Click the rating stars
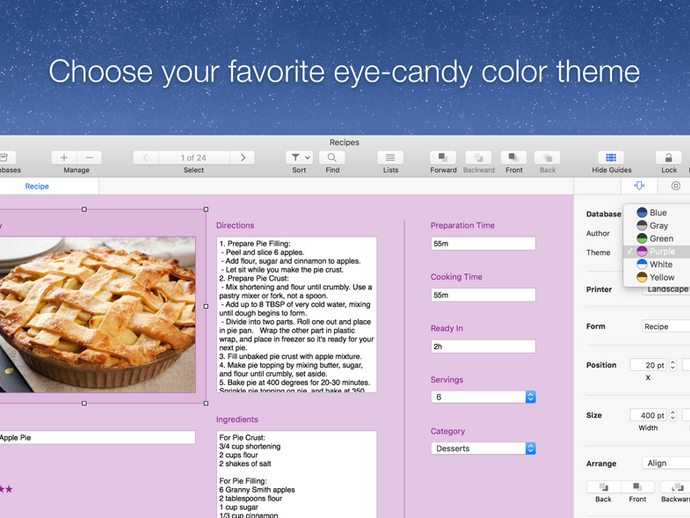 [x=6, y=489]
